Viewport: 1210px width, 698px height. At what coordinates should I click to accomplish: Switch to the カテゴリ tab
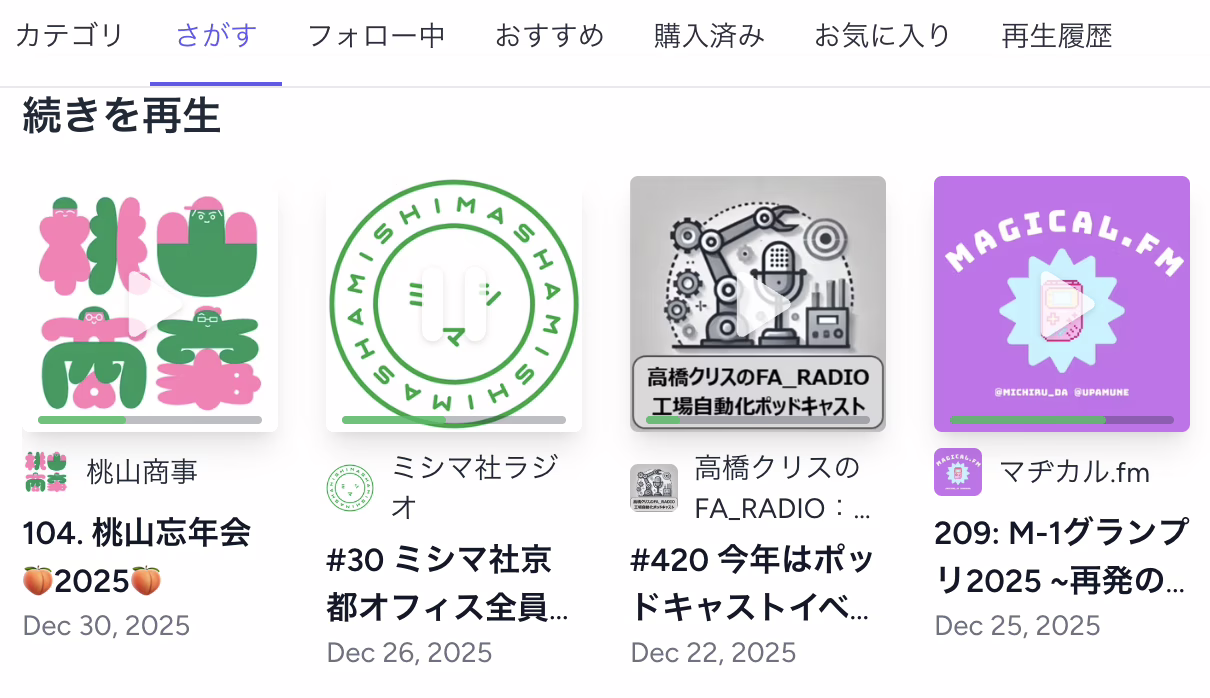tap(70, 37)
